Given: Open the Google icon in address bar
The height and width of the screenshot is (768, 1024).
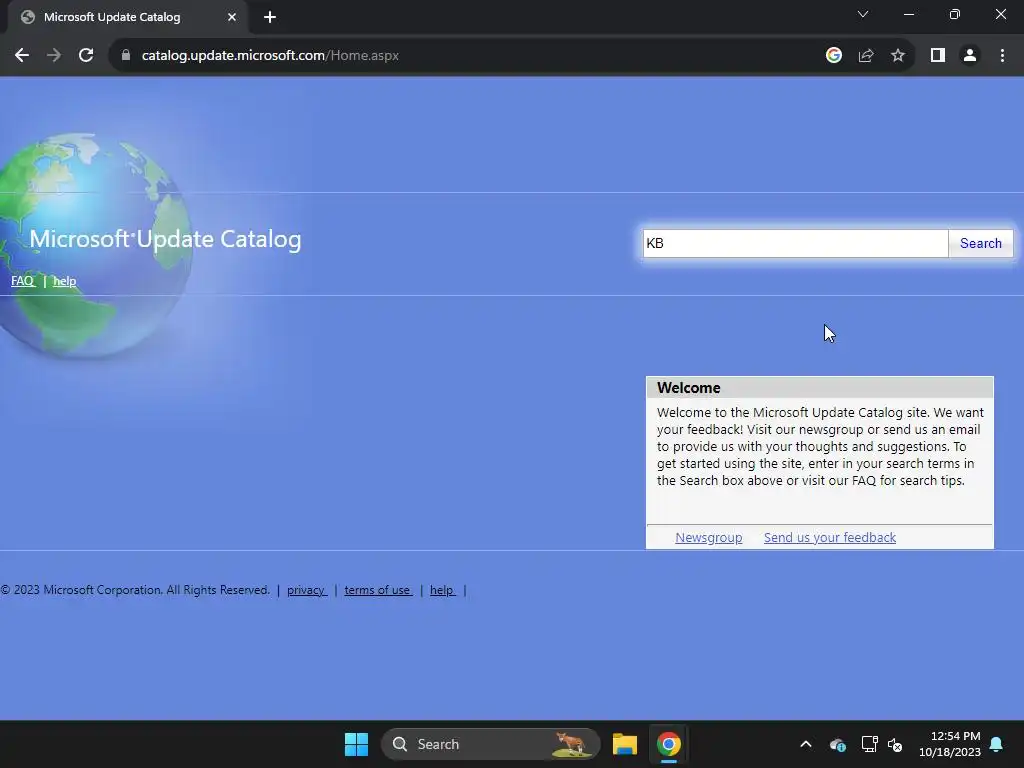Looking at the screenshot, I should (x=833, y=56).
